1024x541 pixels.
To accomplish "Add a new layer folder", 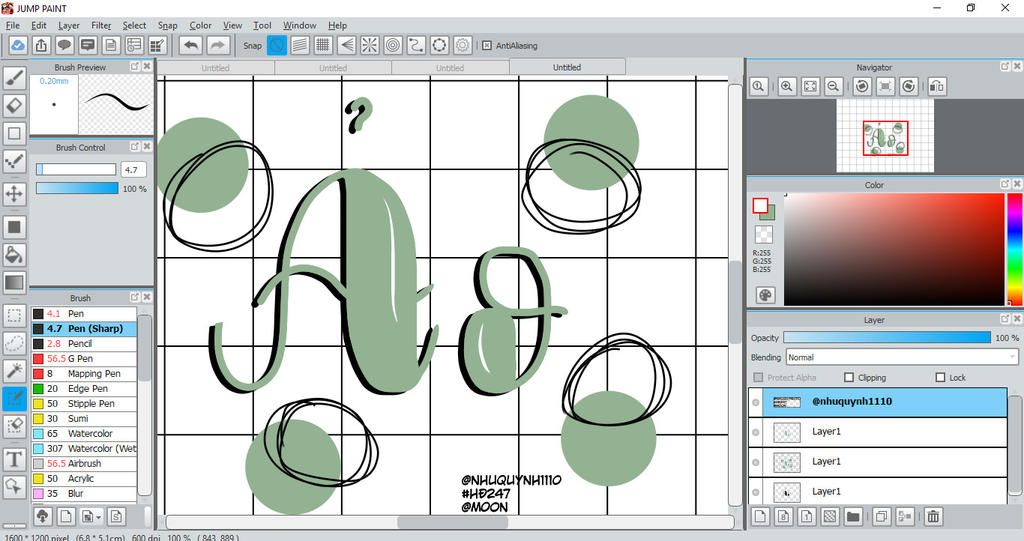I will point(853,517).
